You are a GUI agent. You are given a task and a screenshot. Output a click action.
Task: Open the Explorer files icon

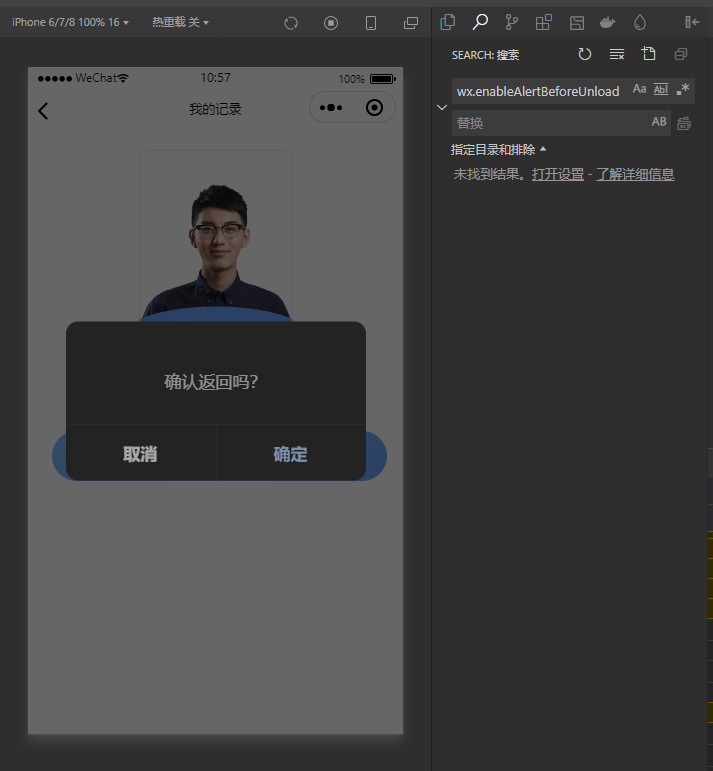coord(447,22)
